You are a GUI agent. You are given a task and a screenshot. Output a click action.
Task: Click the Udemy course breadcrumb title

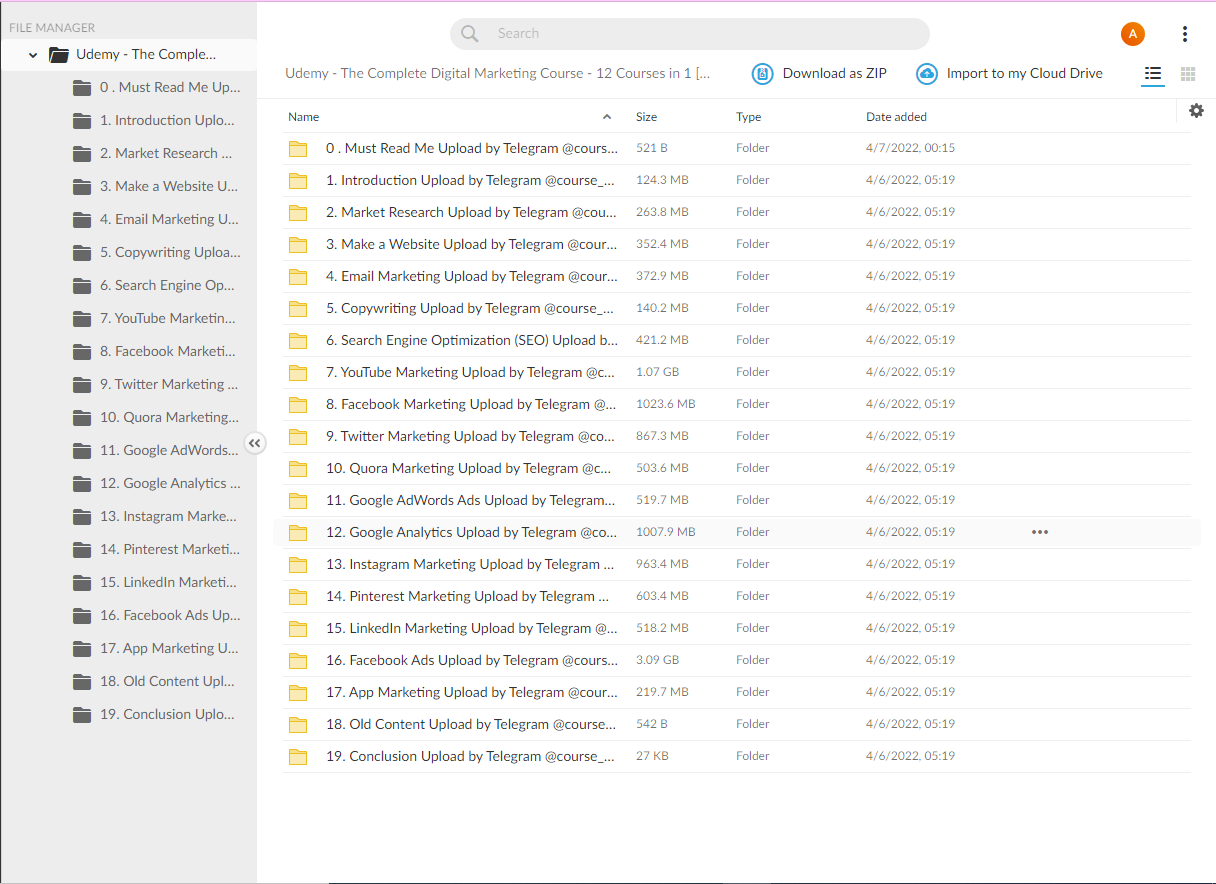coord(498,73)
